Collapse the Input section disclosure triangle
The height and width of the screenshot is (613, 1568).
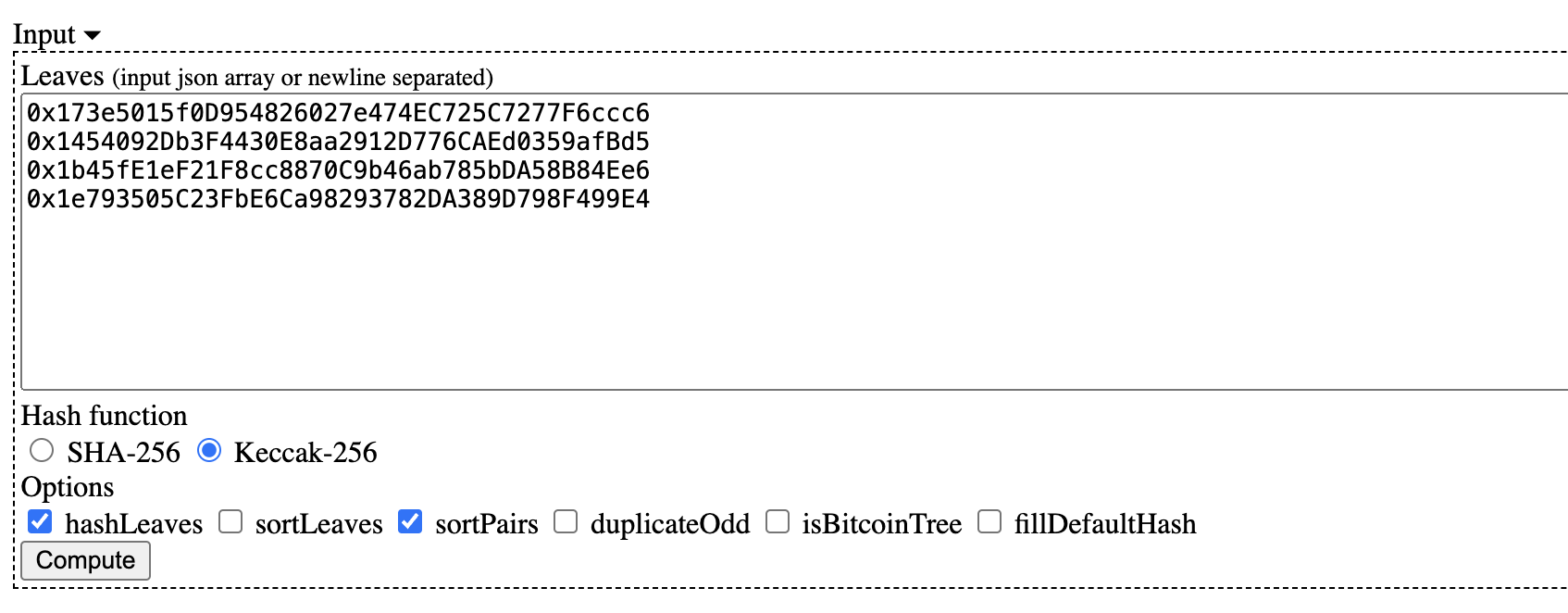[92, 35]
